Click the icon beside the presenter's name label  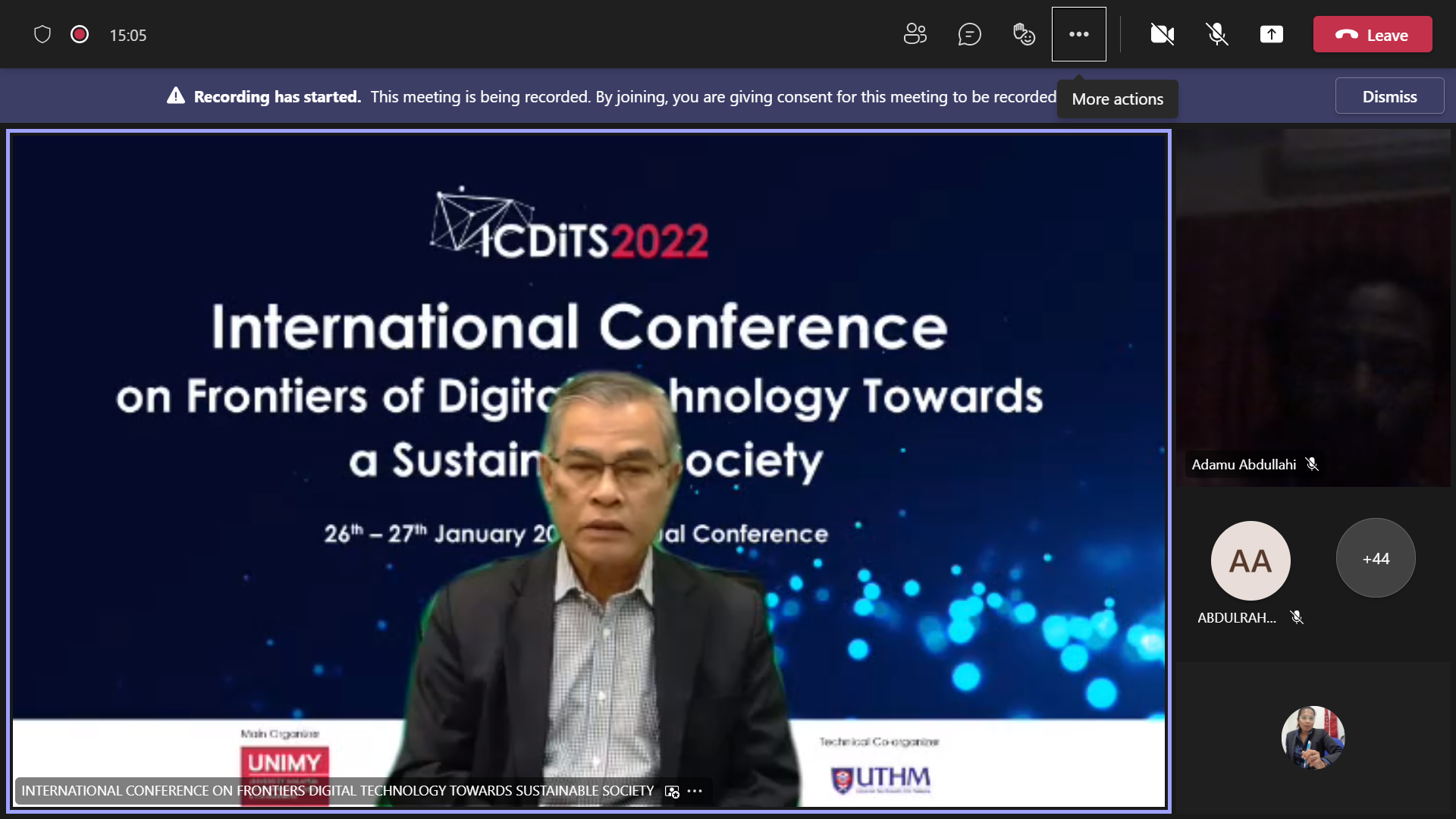click(672, 791)
